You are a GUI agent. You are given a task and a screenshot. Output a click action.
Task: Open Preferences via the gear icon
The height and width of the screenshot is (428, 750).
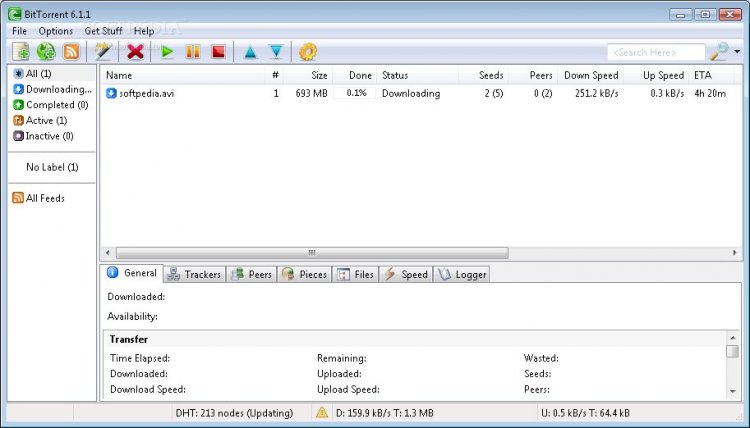[x=308, y=52]
